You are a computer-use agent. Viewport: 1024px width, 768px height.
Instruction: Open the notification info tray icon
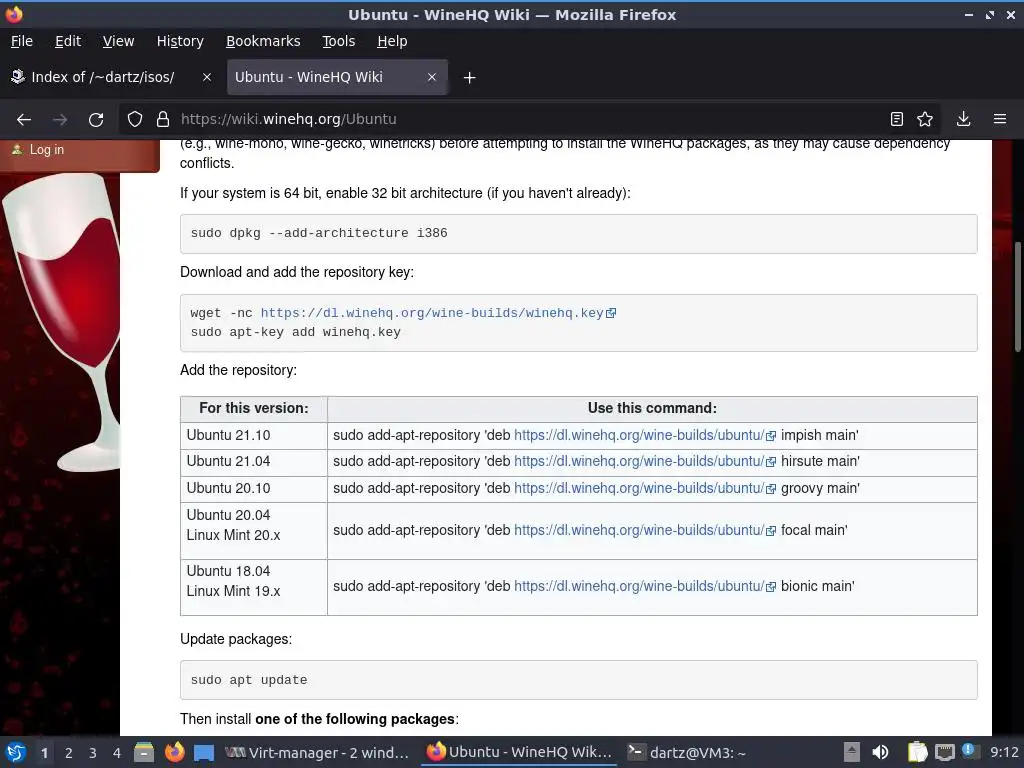[969, 751]
